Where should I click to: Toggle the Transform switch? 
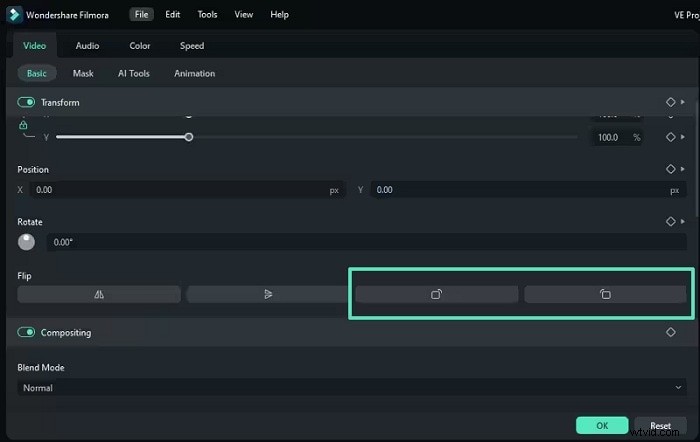coord(26,102)
